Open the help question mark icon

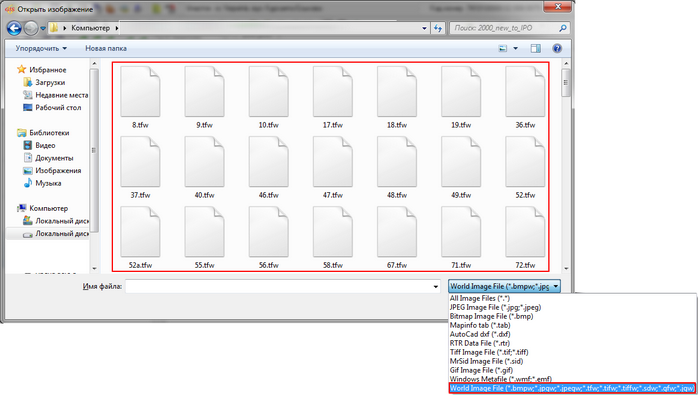(556, 48)
